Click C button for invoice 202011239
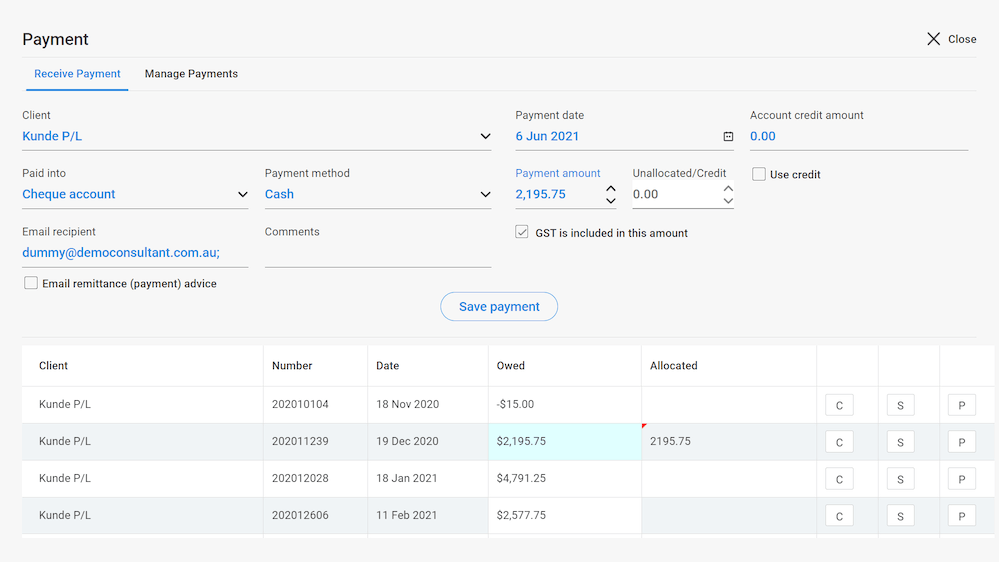The width and height of the screenshot is (999, 562). pyautogui.click(x=839, y=442)
